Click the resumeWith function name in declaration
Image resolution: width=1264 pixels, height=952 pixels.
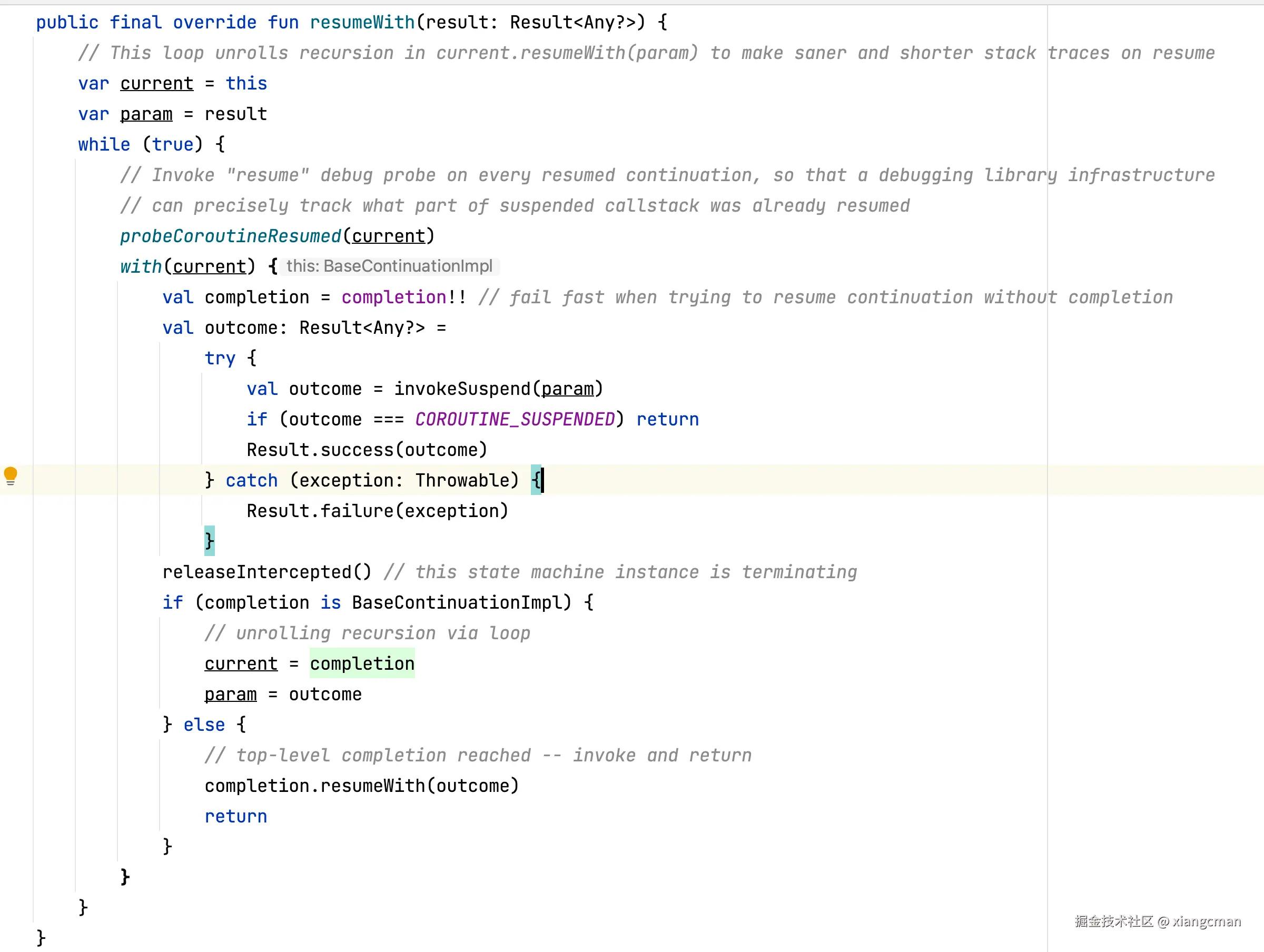[362, 22]
